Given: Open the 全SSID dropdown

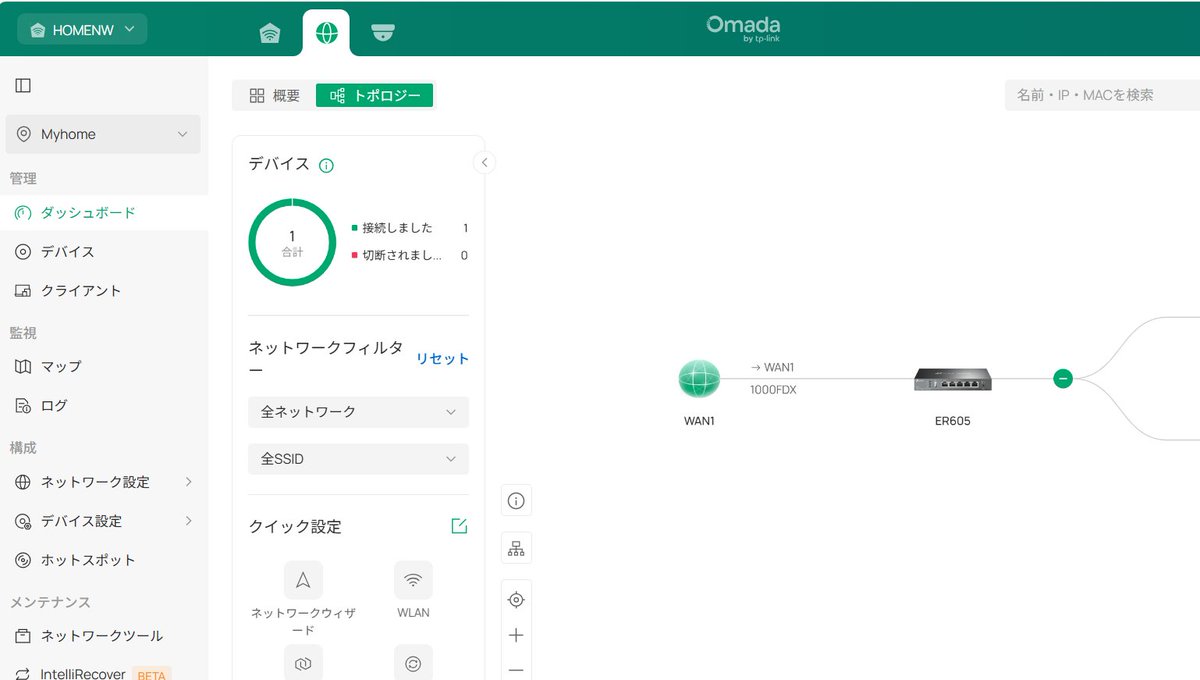Looking at the screenshot, I should pyautogui.click(x=358, y=459).
